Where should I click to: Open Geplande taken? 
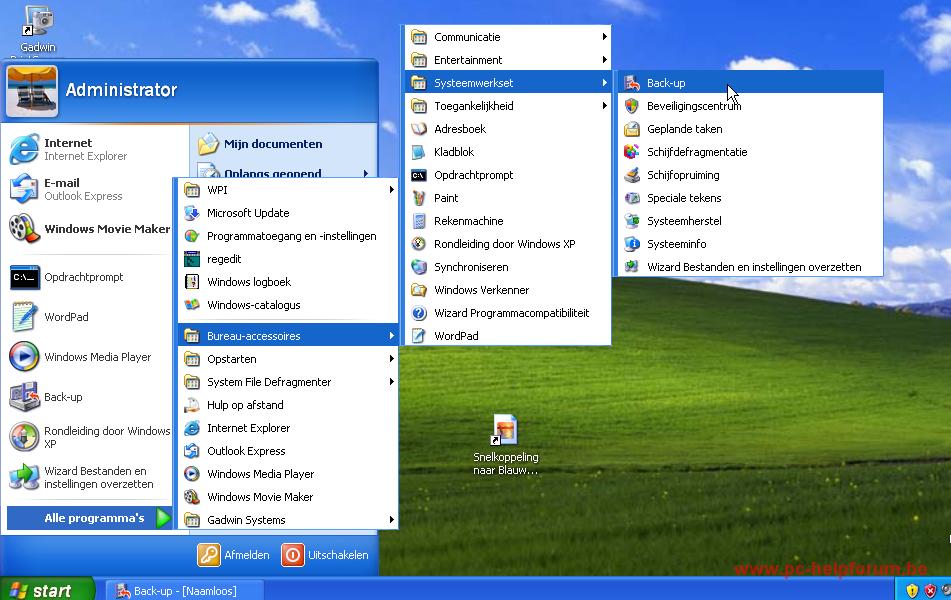pos(750,129)
